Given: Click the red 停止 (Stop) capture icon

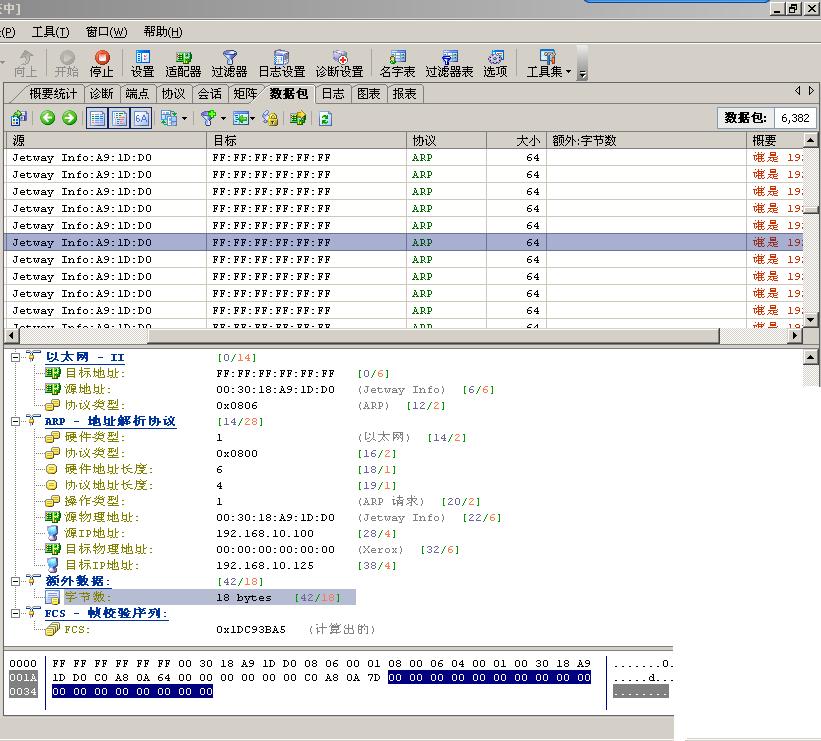Looking at the screenshot, I should point(101,59).
